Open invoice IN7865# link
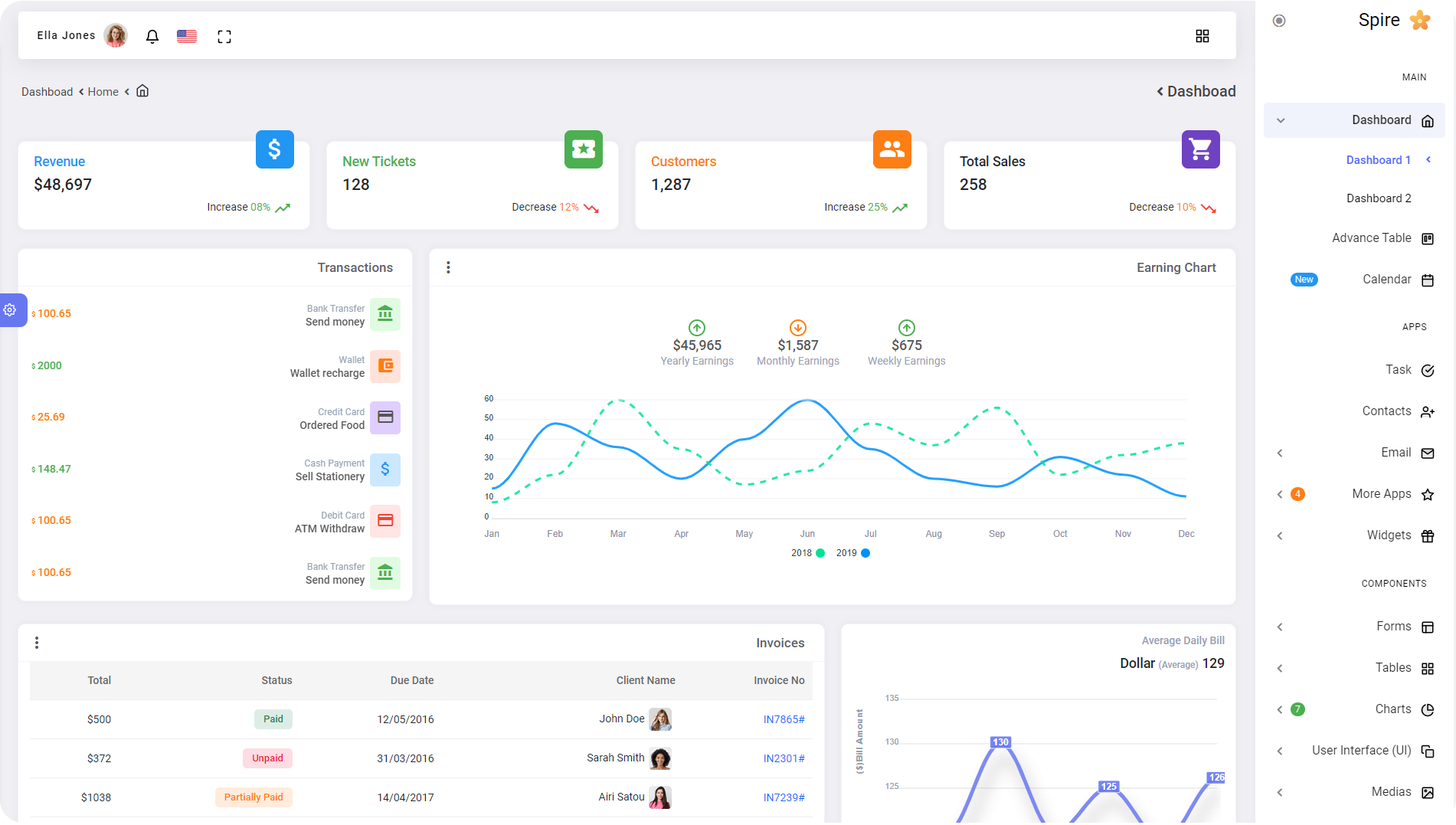The image size is (1456, 825). 783,719
